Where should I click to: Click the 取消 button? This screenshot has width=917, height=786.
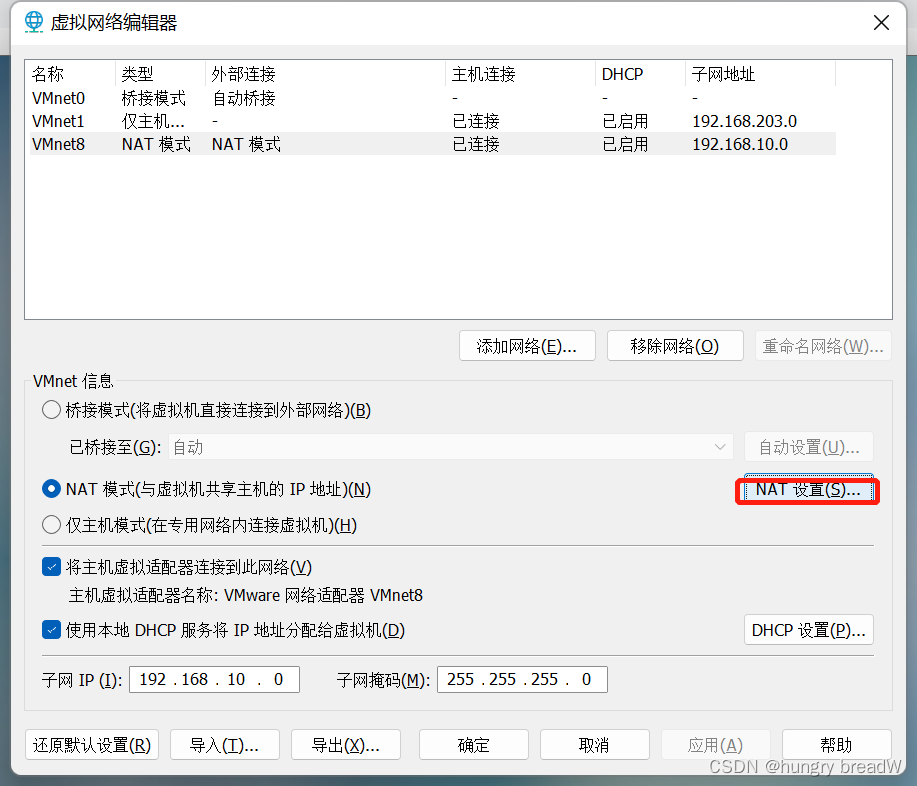(x=595, y=744)
